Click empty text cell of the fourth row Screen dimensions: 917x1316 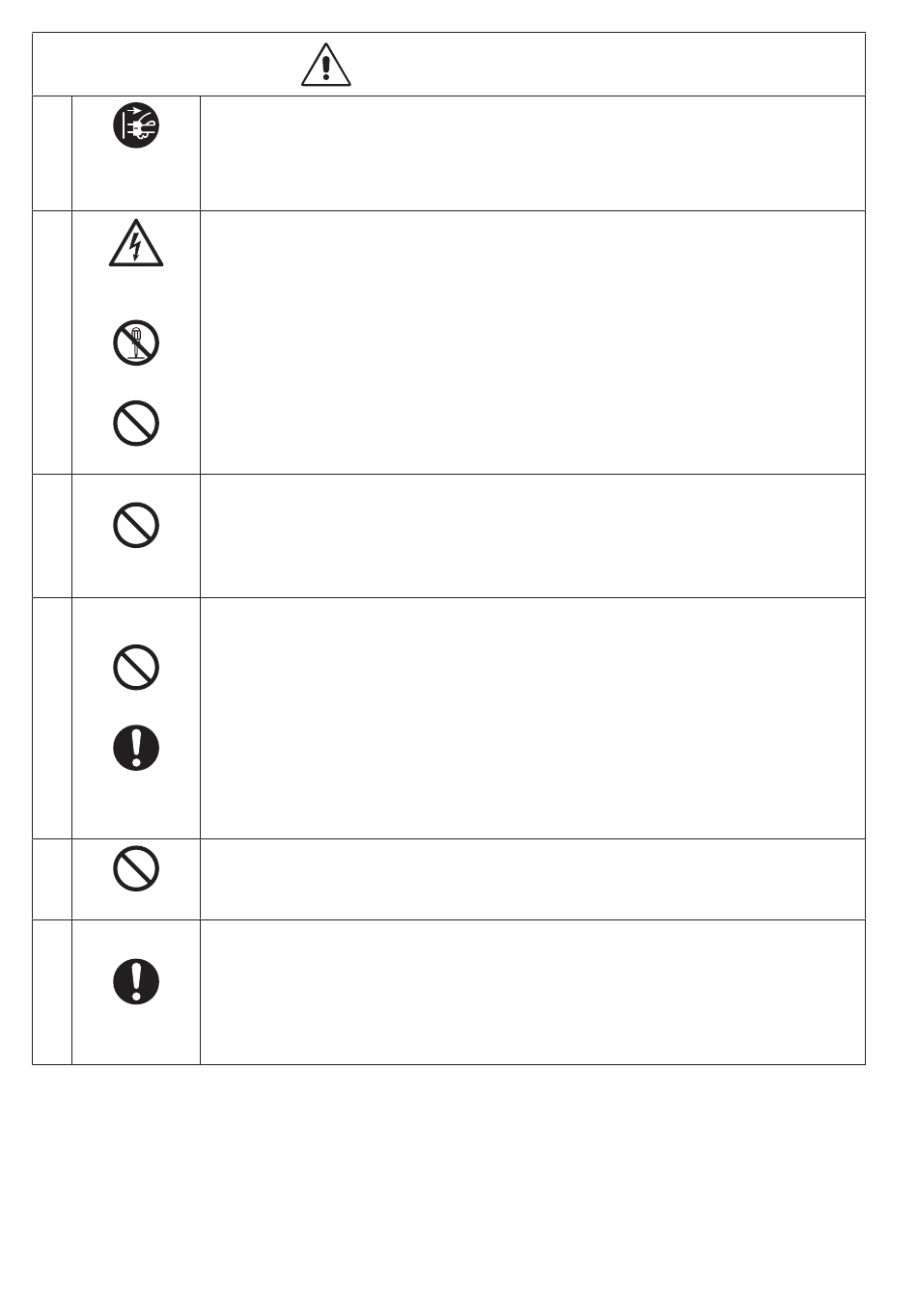coord(532,718)
